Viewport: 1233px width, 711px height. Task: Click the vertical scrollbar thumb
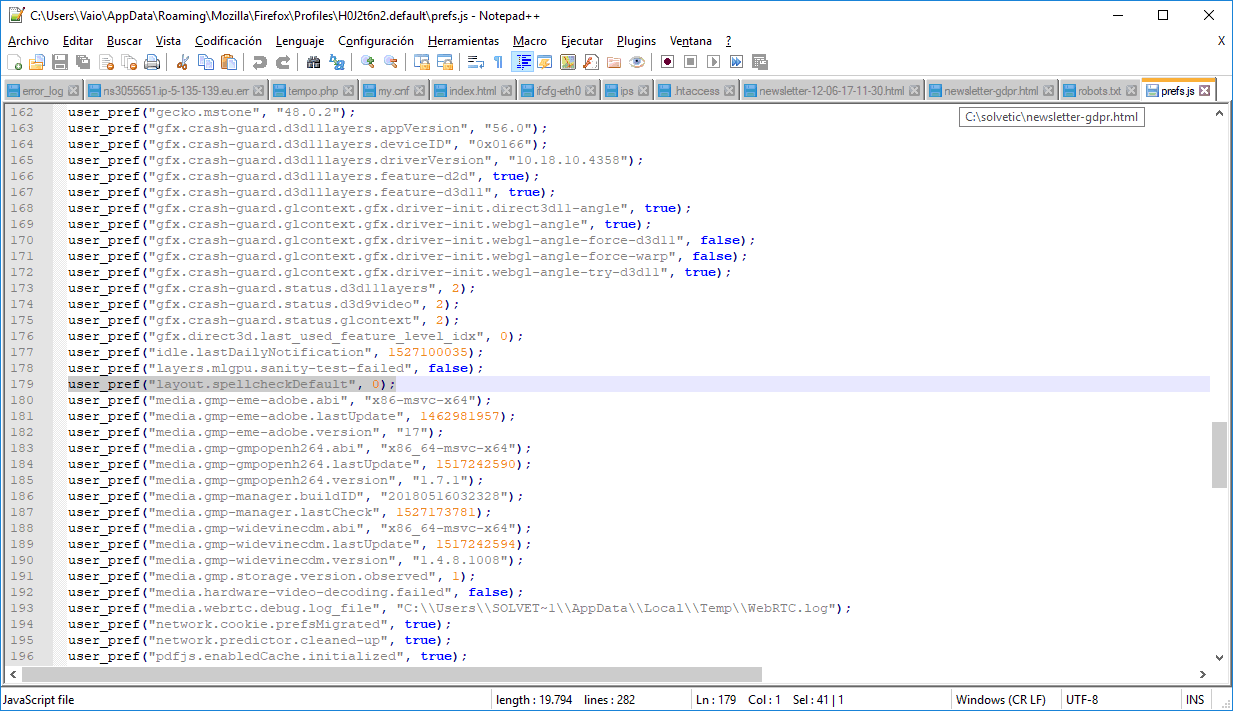click(1219, 455)
